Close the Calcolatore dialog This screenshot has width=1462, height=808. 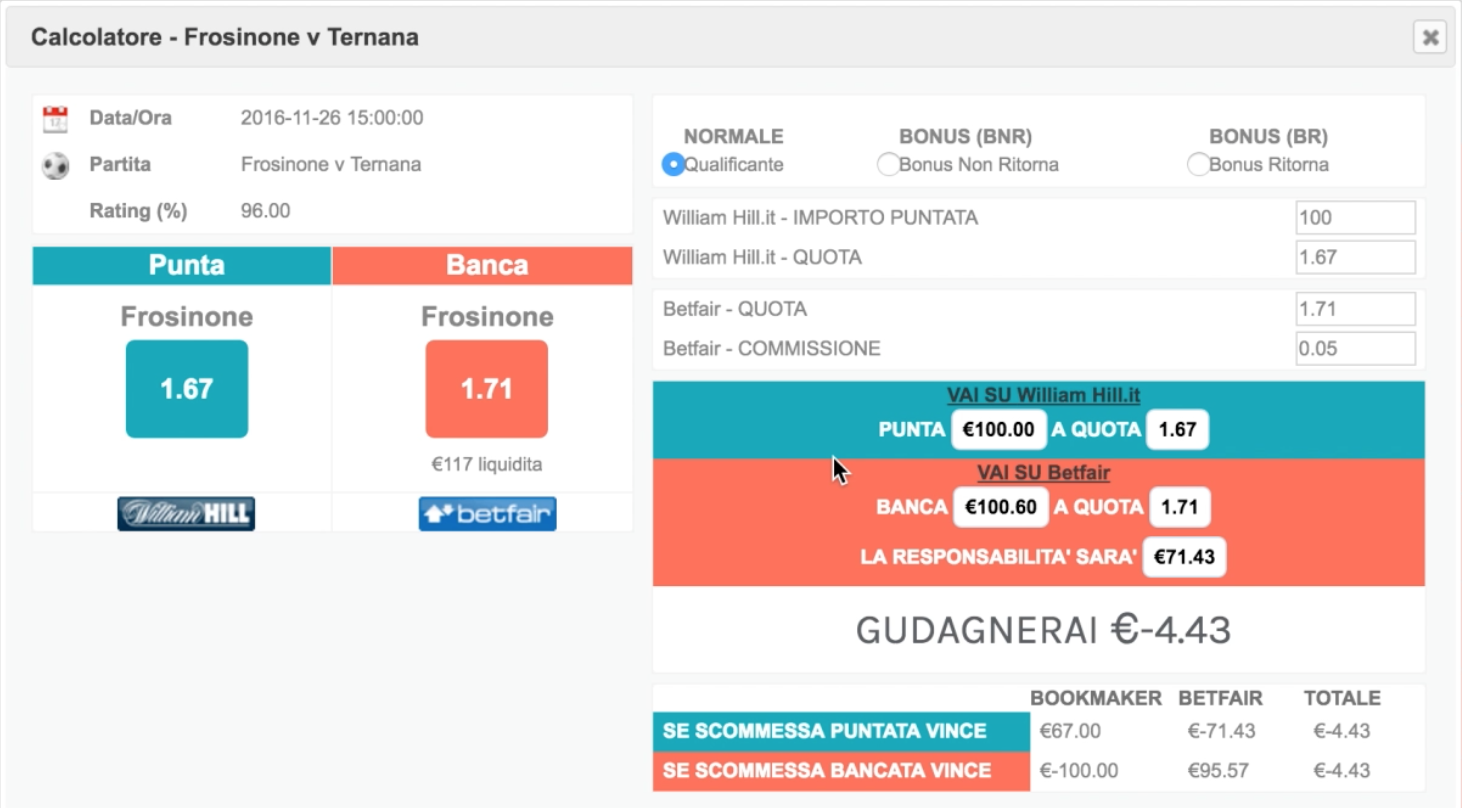pos(1430,37)
